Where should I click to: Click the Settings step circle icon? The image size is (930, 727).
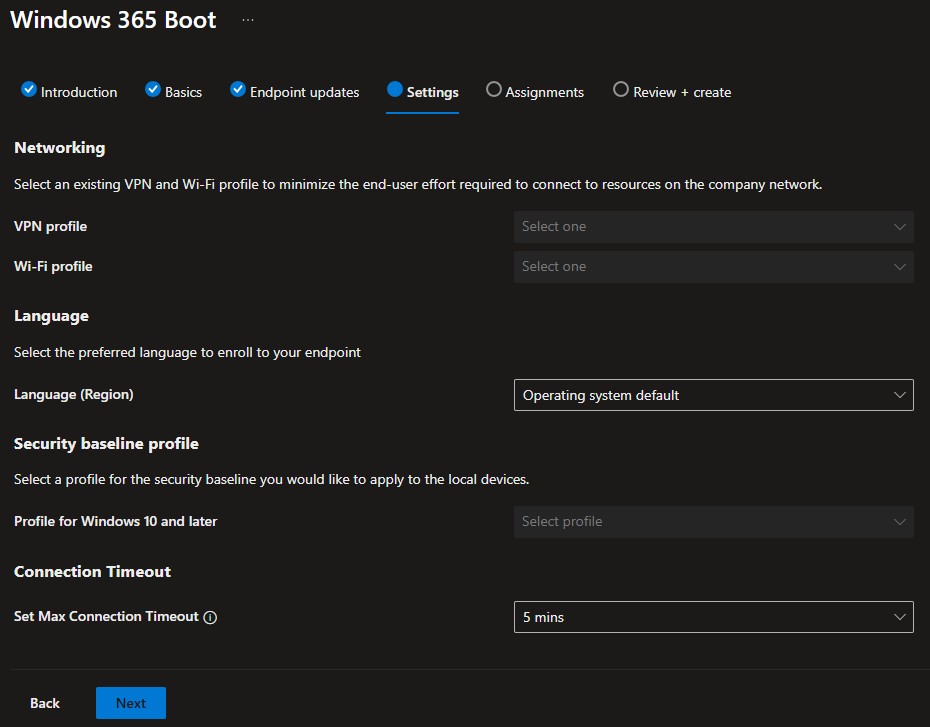click(x=394, y=89)
